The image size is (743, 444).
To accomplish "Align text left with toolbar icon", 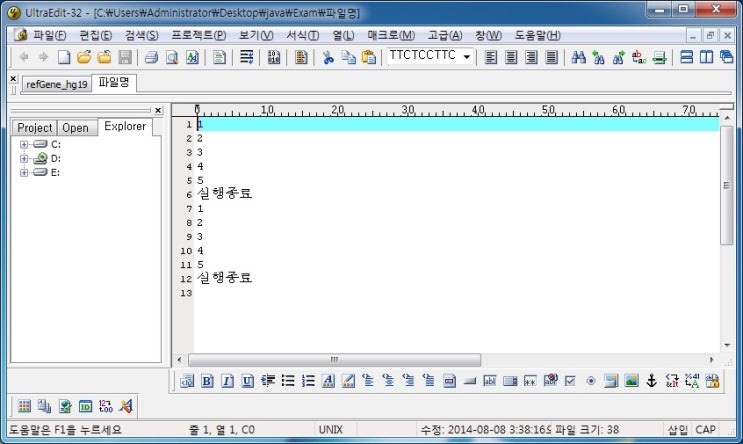I will tap(491, 57).
